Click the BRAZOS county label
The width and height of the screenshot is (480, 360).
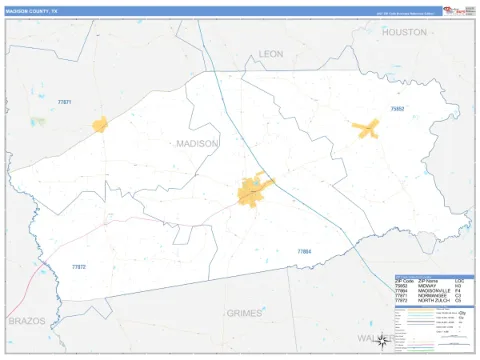coord(27,321)
